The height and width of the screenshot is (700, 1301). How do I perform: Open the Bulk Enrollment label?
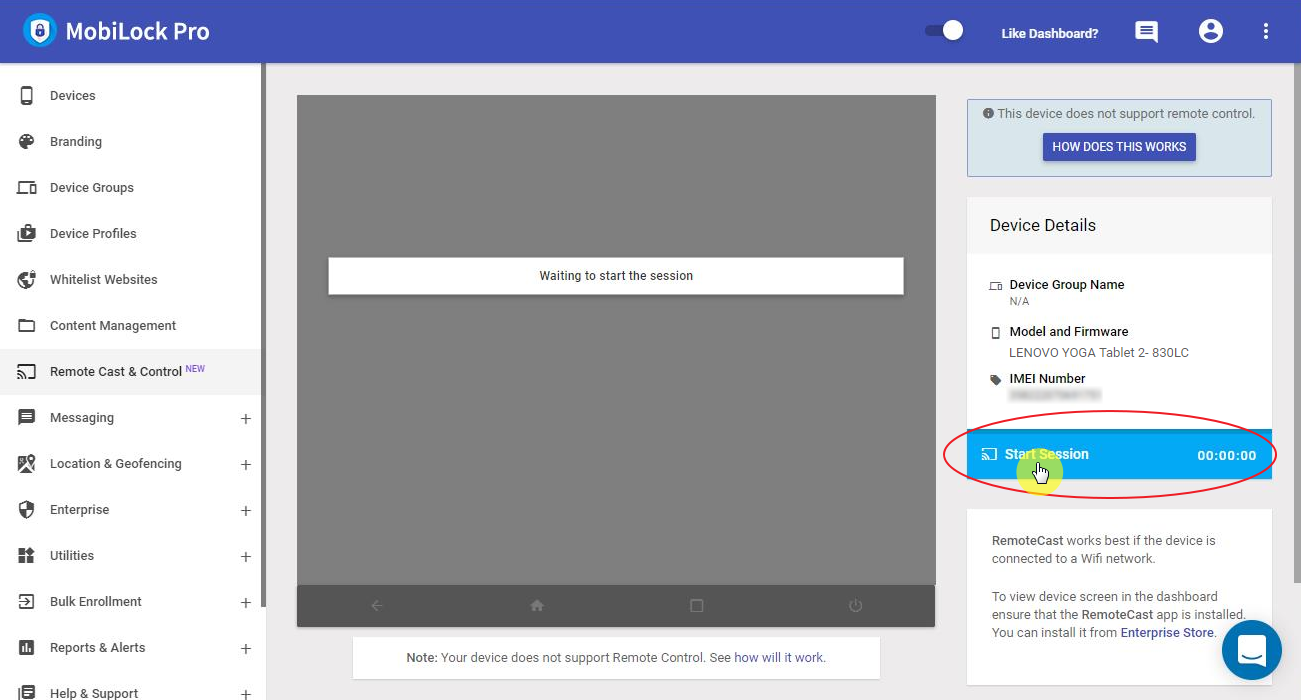[x=96, y=602]
